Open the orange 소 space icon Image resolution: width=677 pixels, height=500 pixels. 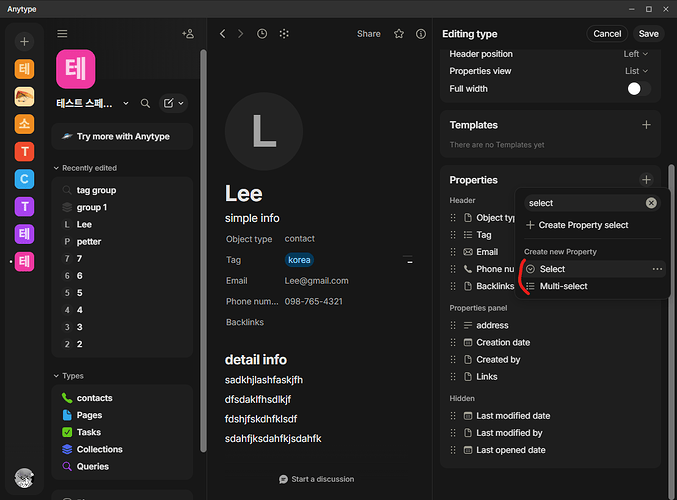pyautogui.click(x=24, y=124)
